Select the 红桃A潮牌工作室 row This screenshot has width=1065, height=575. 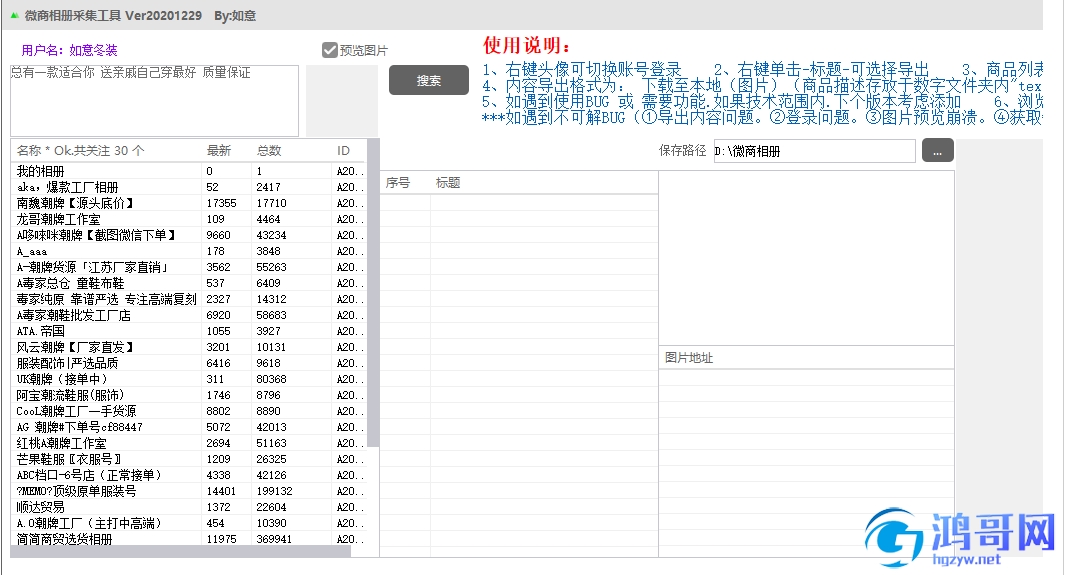click(189, 443)
